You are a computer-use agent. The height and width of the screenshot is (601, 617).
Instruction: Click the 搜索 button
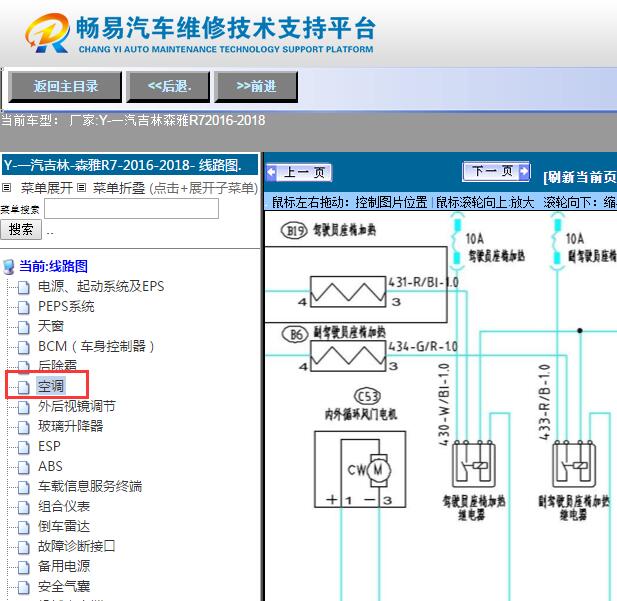[21, 229]
